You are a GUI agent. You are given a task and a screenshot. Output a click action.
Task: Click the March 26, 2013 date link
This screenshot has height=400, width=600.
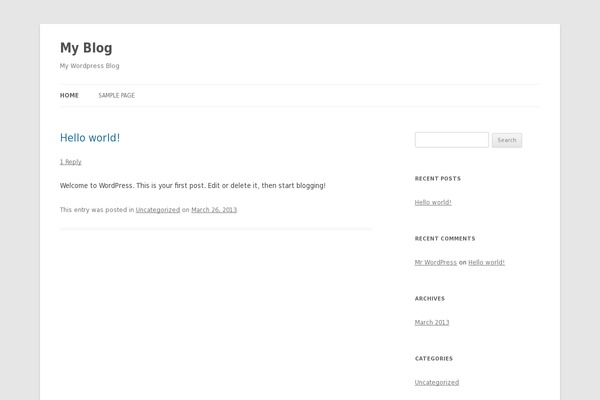click(x=214, y=210)
